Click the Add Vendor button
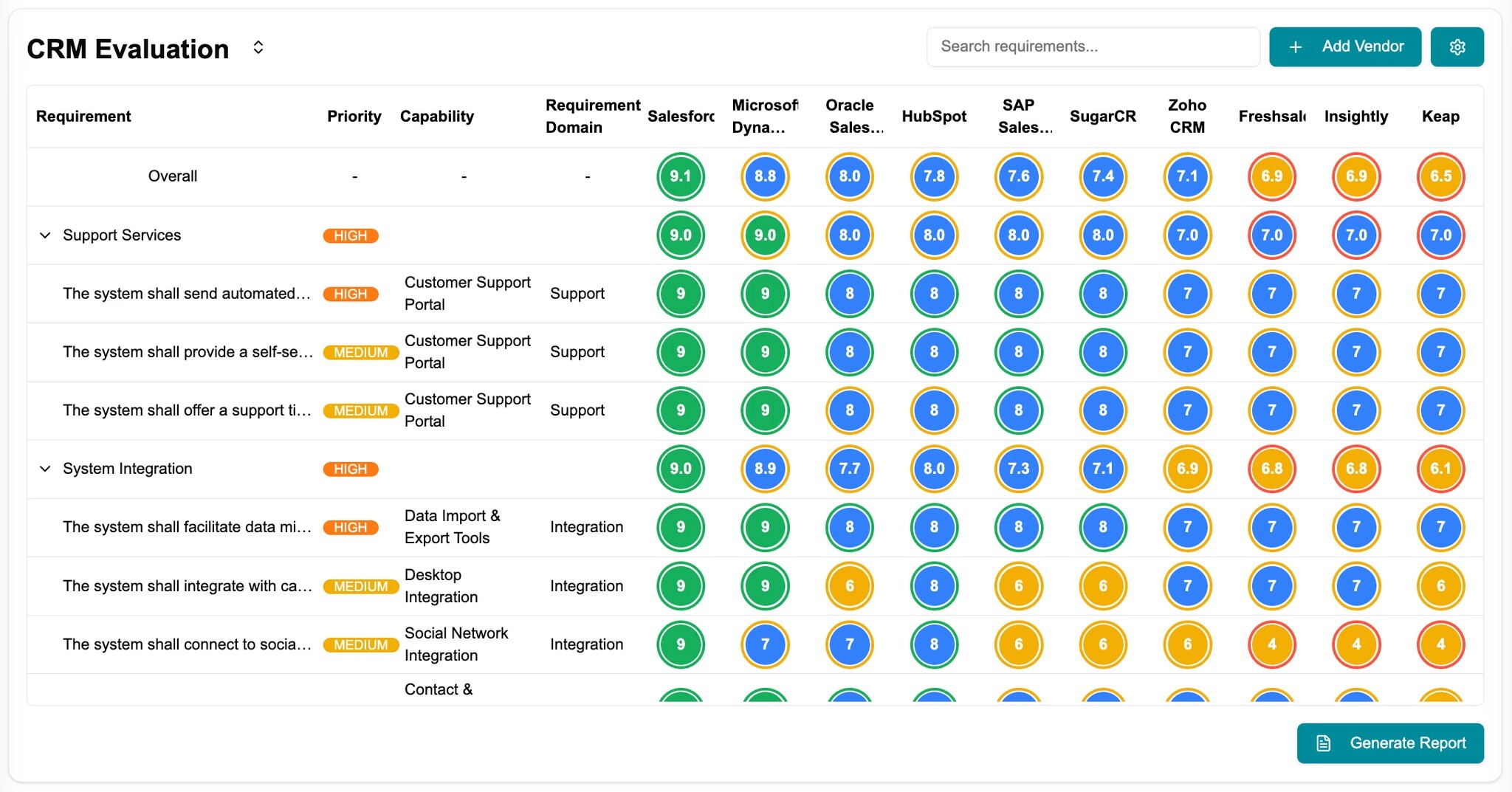Image resolution: width=1512 pixels, height=792 pixels. click(x=1345, y=47)
